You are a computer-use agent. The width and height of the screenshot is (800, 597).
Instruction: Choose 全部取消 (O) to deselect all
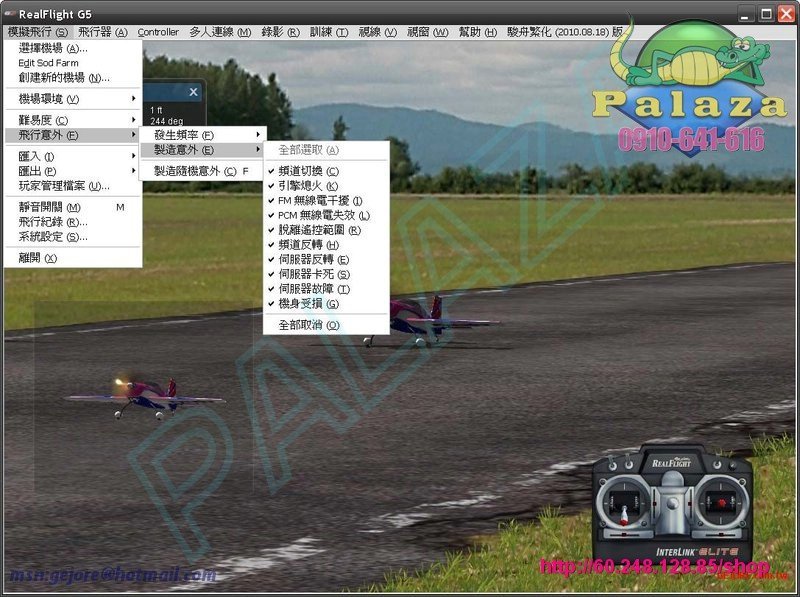click(327, 325)
